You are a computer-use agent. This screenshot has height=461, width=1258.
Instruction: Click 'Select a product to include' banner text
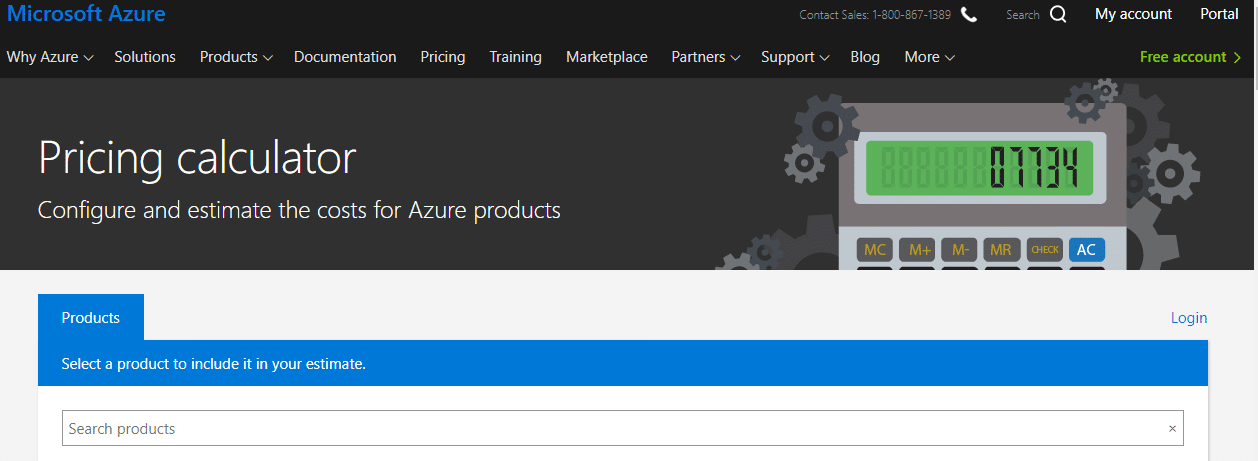(x=214, y=364)
